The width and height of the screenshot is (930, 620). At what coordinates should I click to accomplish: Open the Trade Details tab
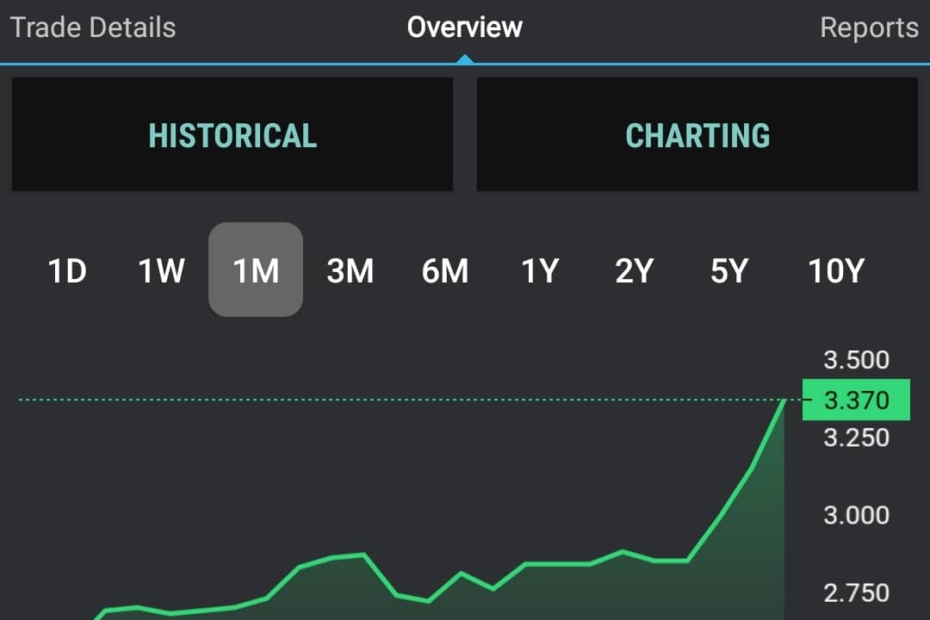coord(93,27)
